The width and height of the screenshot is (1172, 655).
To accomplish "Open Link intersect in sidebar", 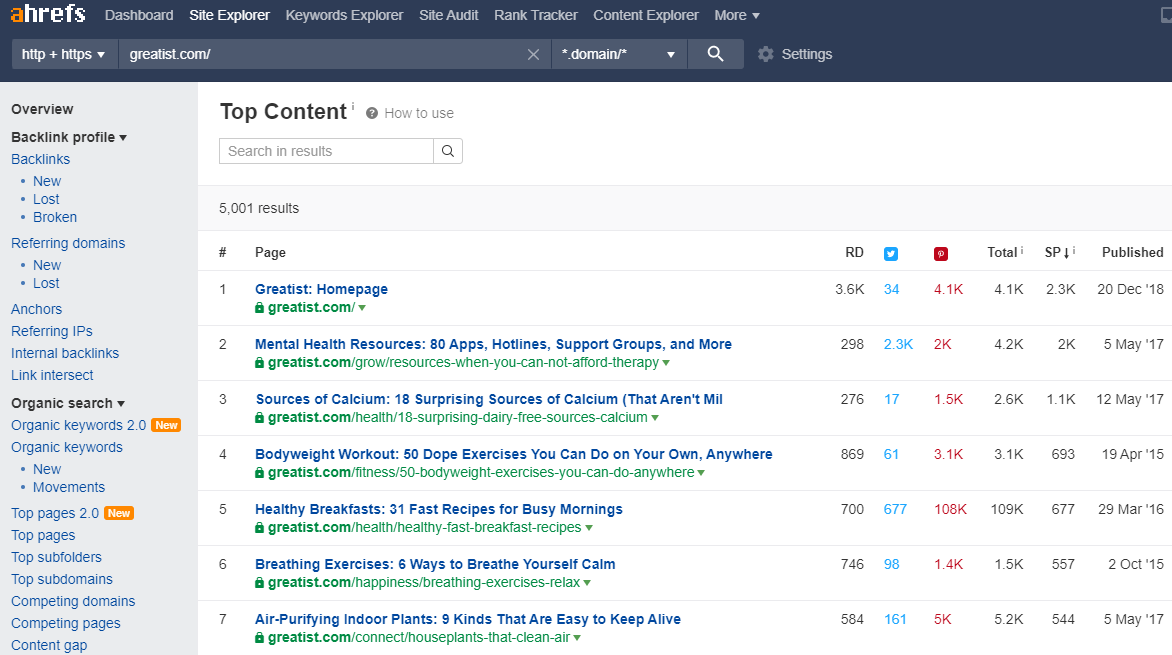I will click(x=52, y=375).
